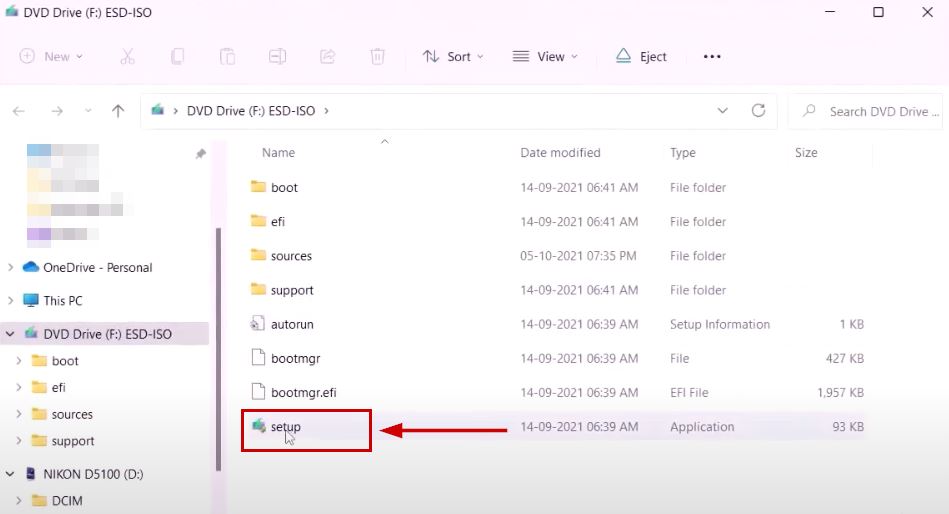Screen dimensions: 949x514
Task: Click the efi folder icon in file list
Action: coord(258,220)
